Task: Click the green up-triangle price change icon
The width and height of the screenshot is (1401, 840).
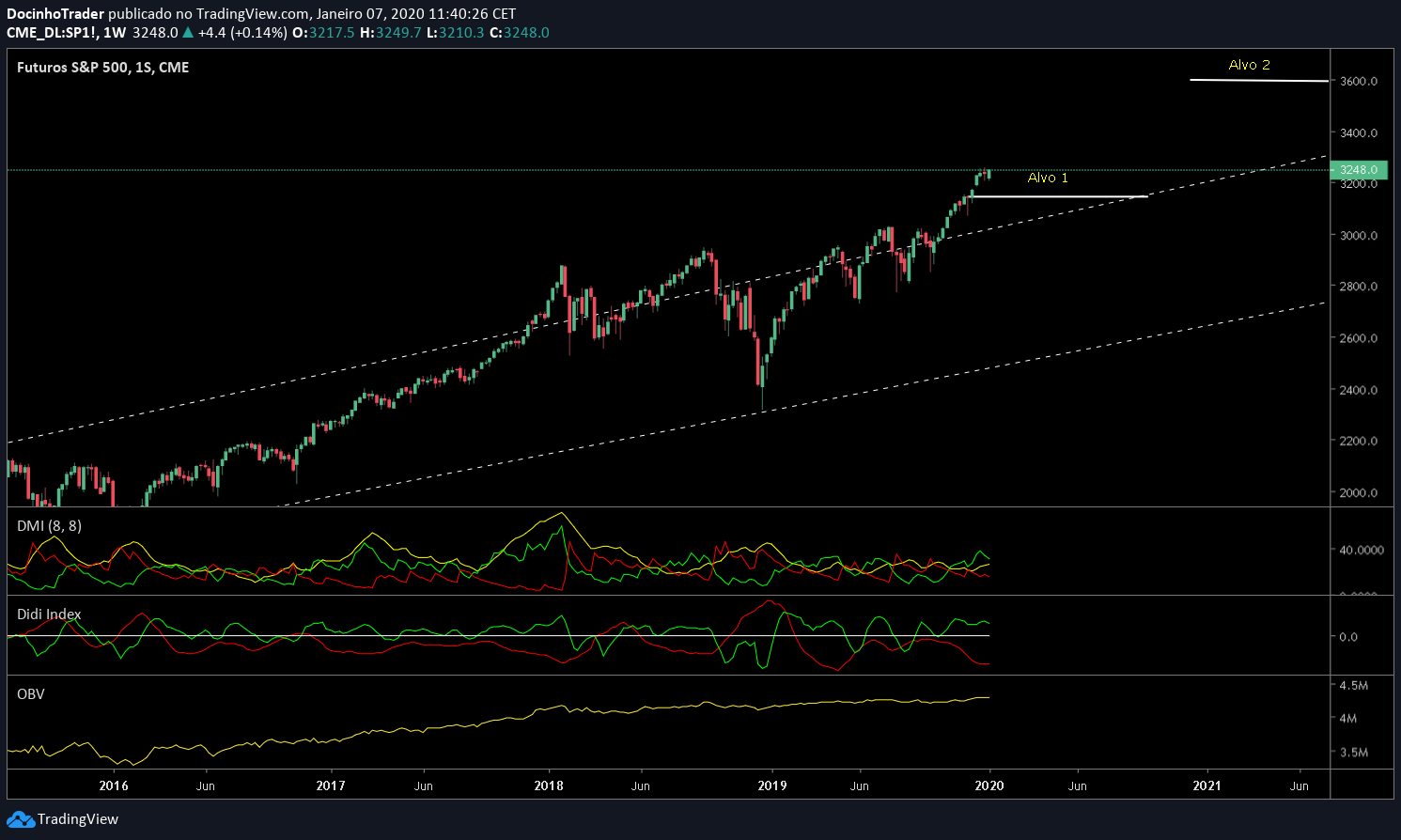Action: click(x=188, y=33)
